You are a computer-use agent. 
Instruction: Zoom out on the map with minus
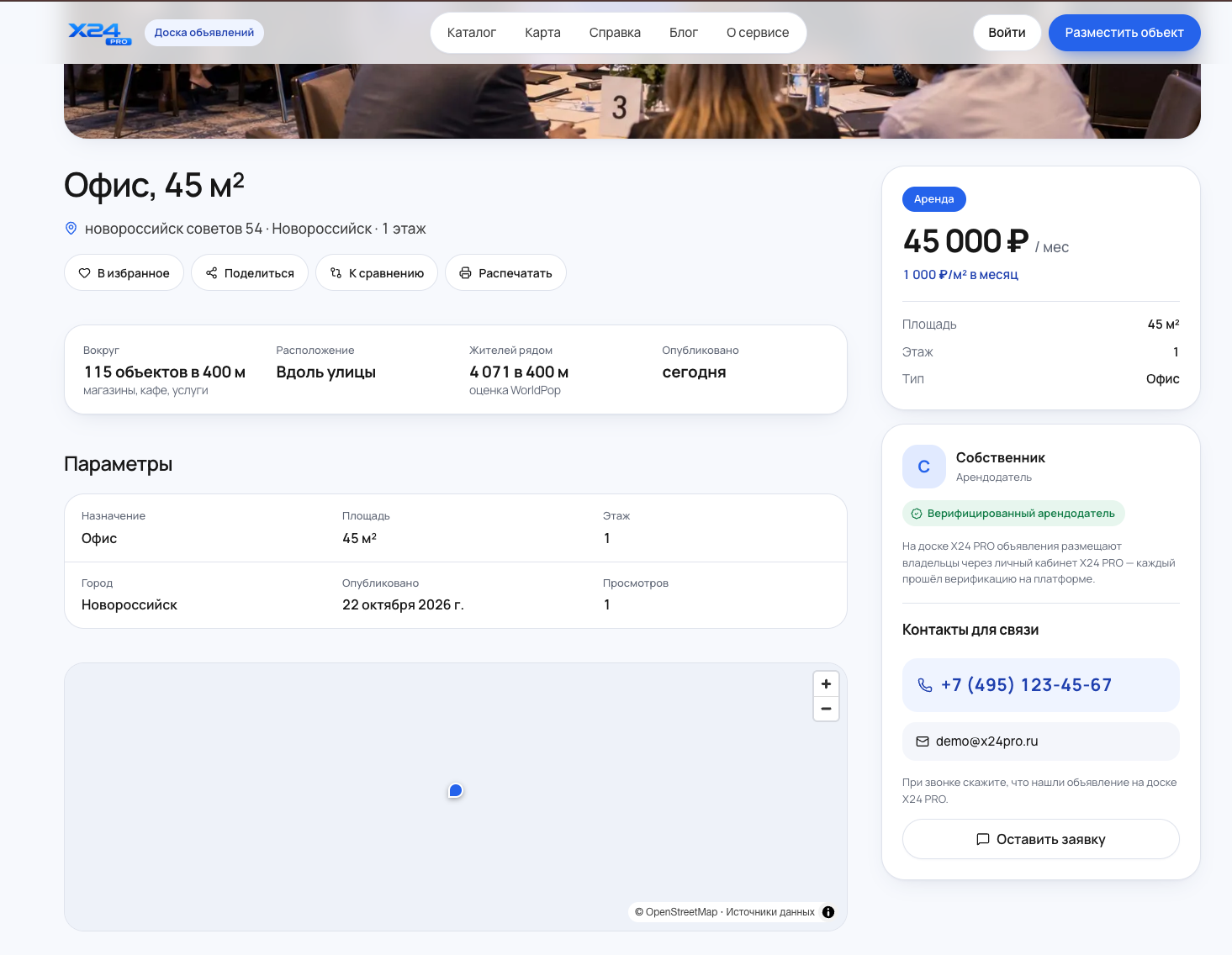coord(826,709)
